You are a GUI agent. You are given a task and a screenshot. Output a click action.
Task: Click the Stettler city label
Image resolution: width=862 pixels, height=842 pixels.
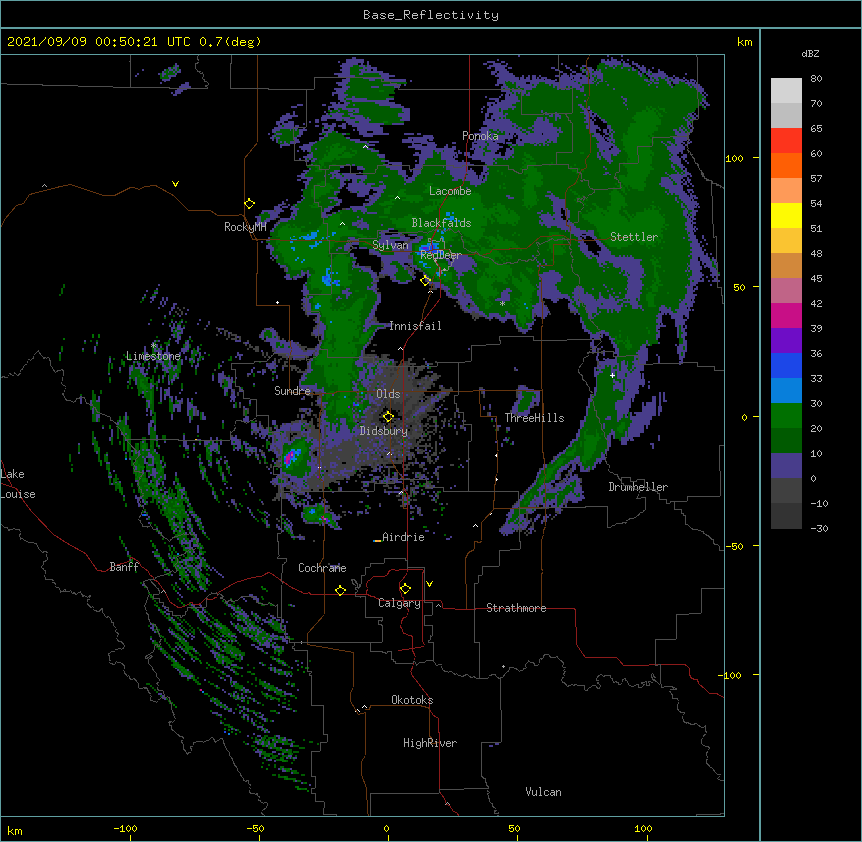634,237
